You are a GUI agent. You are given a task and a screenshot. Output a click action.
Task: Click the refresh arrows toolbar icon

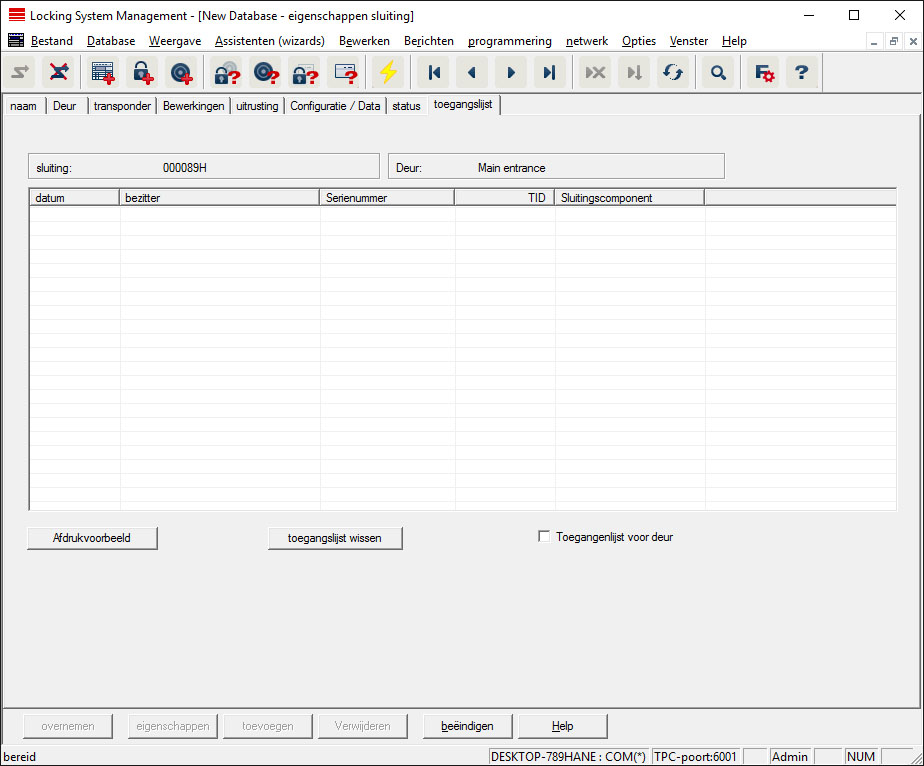tap(673, 73)
